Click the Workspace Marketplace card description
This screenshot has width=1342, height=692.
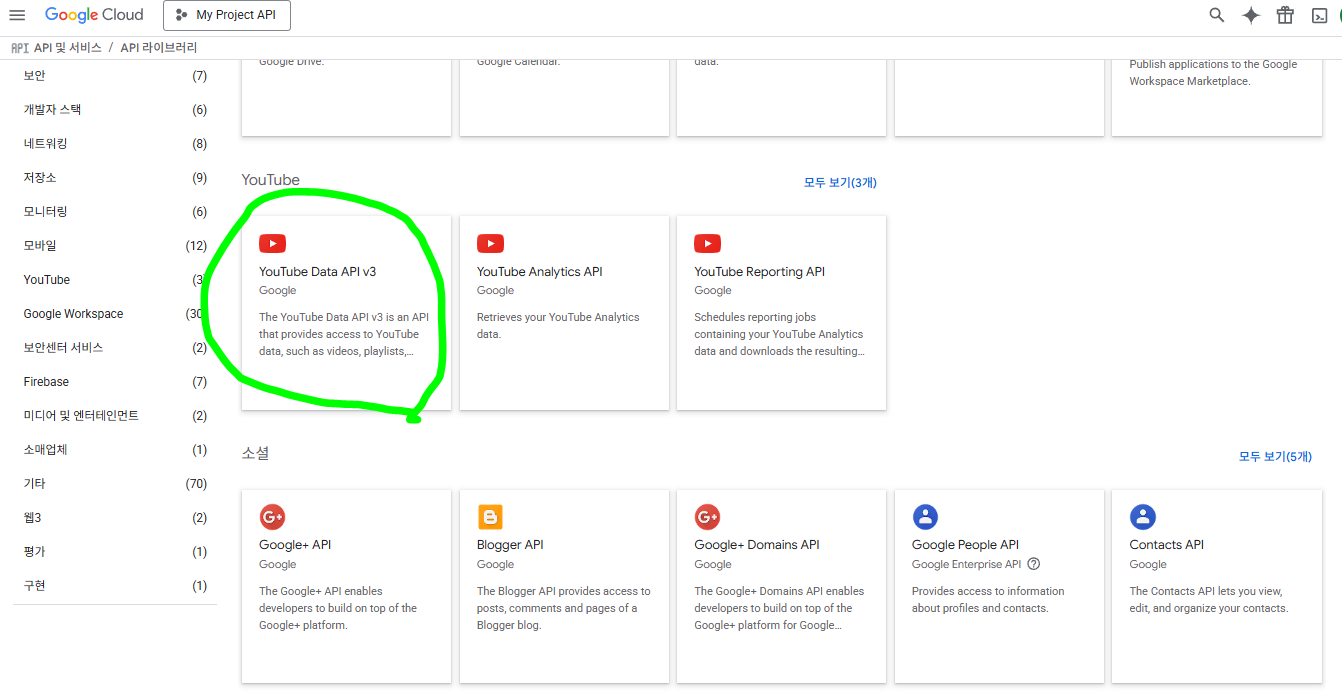point(1213,73)
